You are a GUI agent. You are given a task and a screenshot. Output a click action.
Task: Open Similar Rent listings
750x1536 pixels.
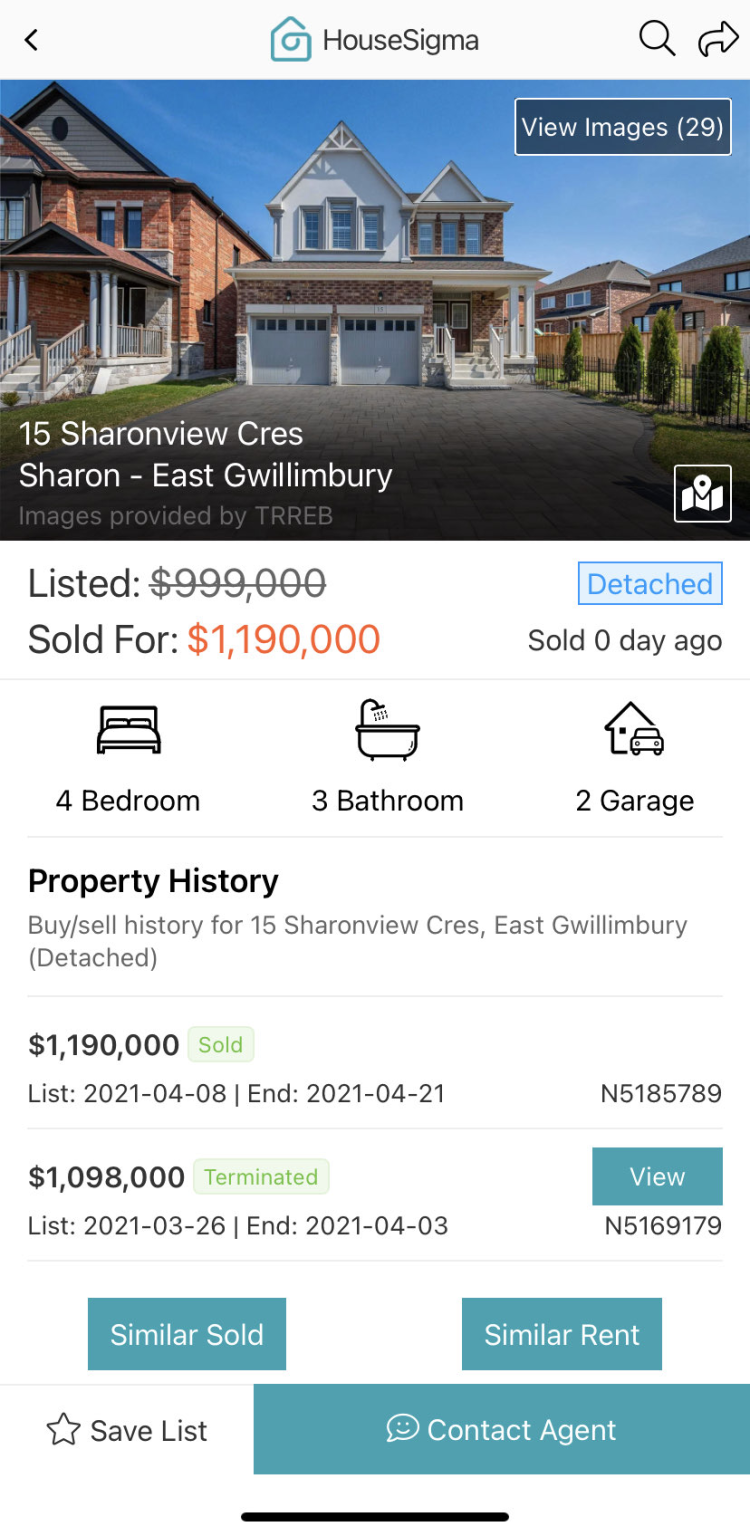(561, 1334)
